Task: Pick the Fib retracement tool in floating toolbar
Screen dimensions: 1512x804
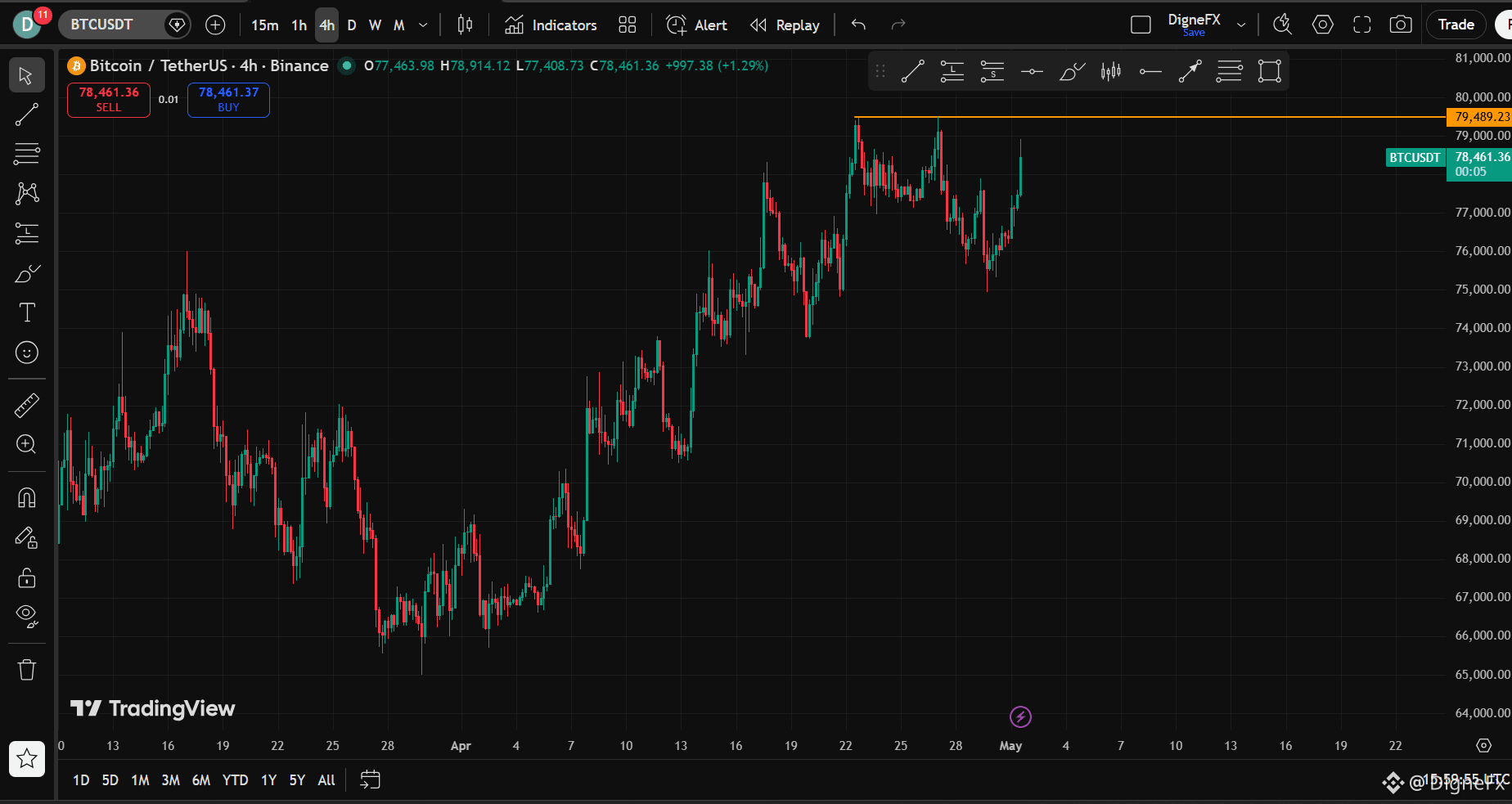Action: [1229, 72]
